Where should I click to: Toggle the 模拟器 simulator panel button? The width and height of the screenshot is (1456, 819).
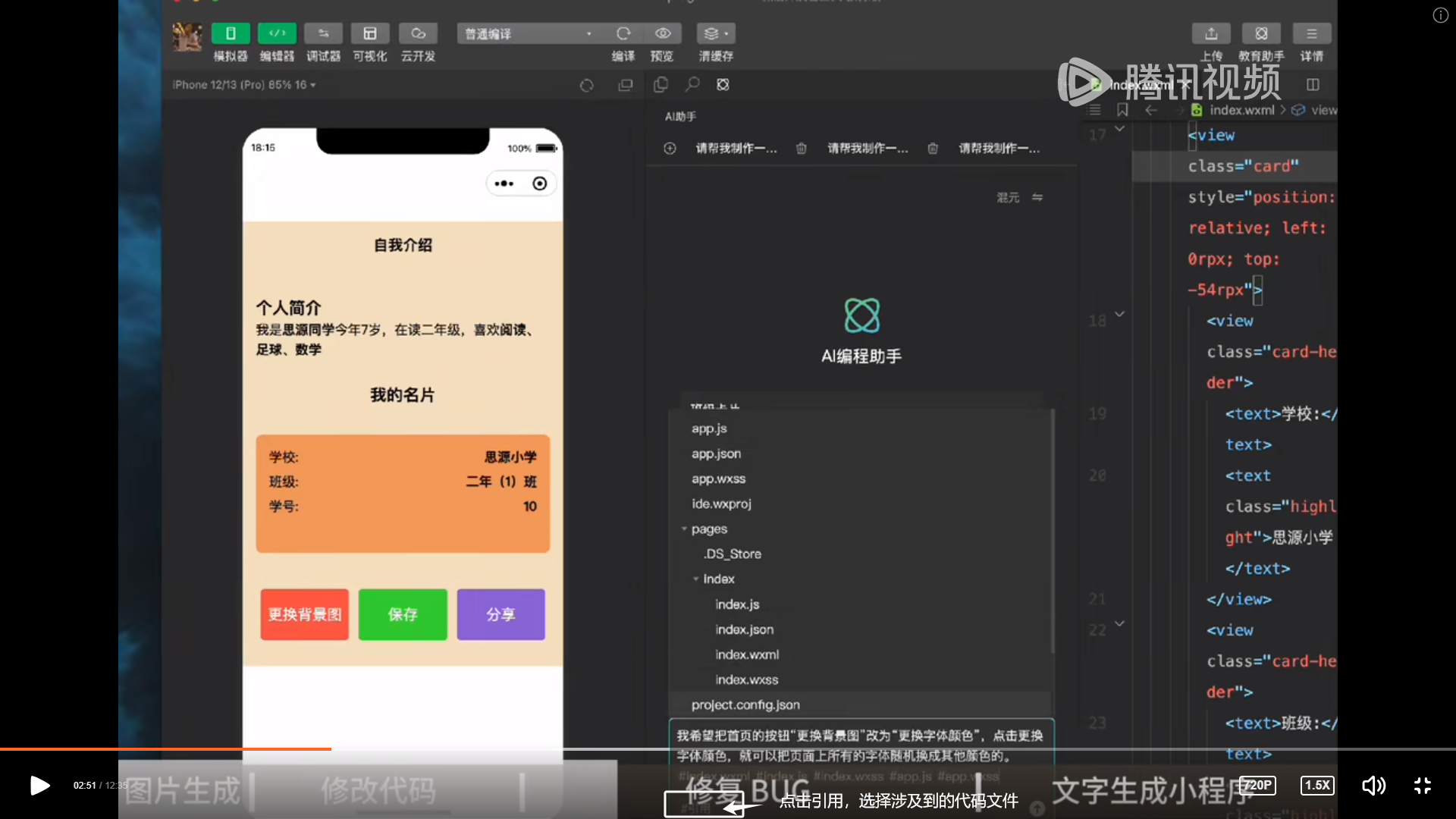point(231,33)
